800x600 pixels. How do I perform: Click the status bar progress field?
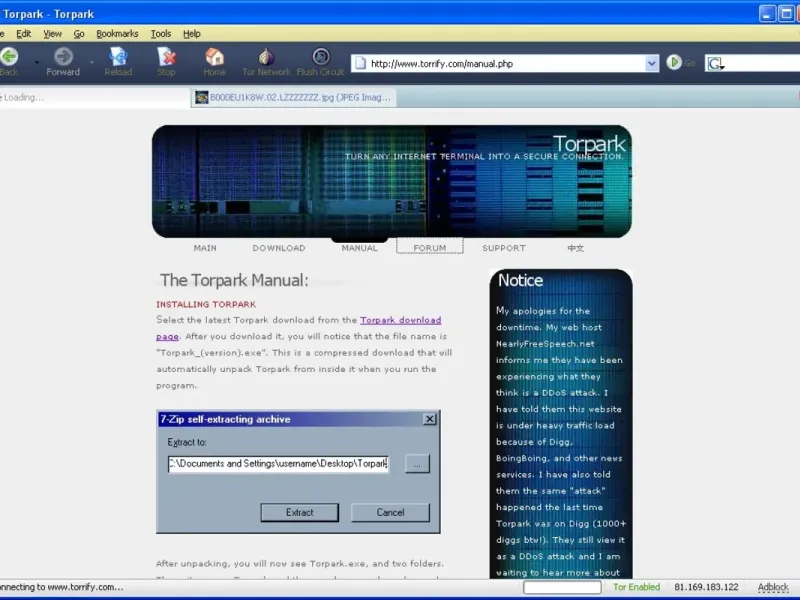(562, 587)
